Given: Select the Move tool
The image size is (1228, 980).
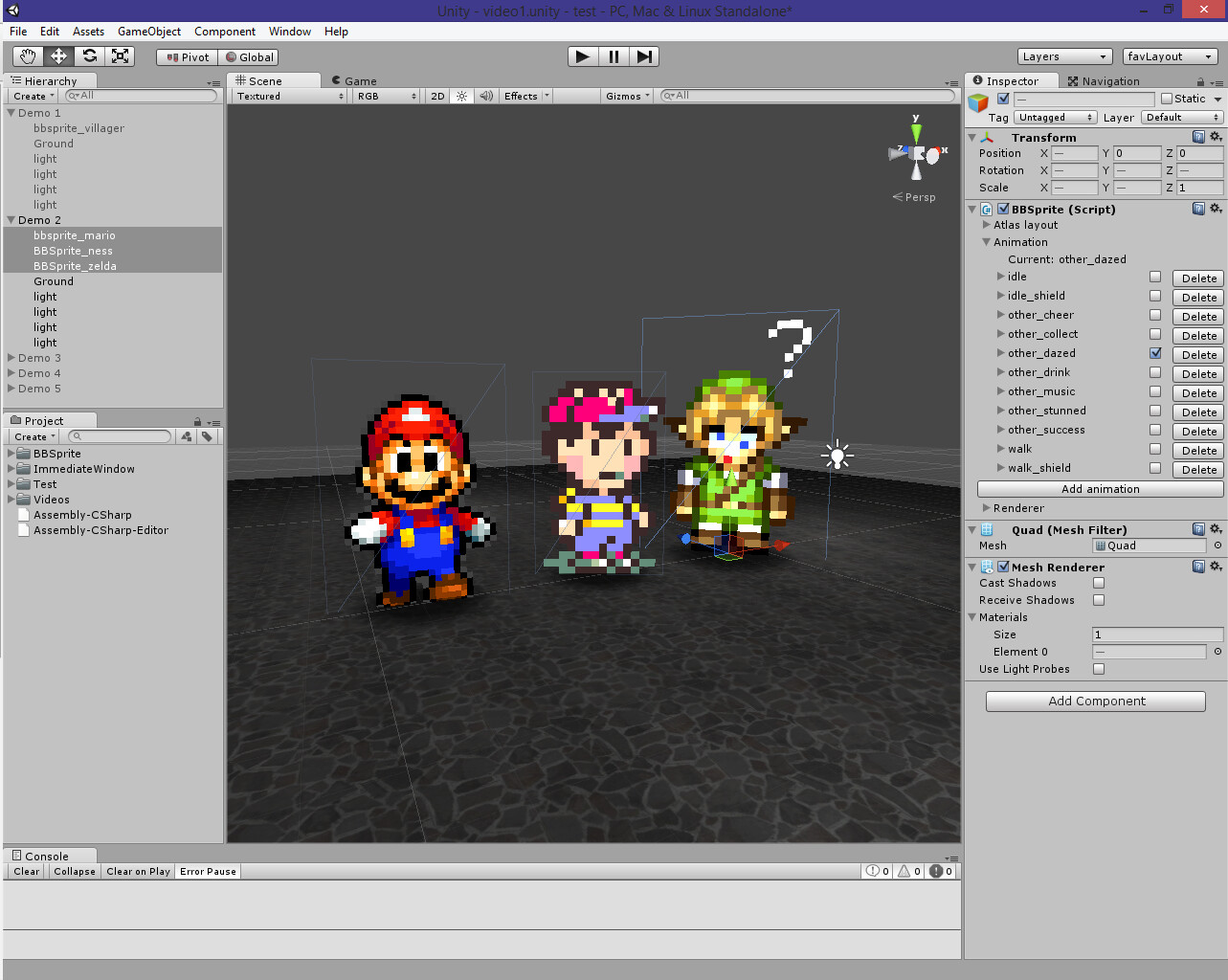Looking at the screenshot, I should point(57,56).
